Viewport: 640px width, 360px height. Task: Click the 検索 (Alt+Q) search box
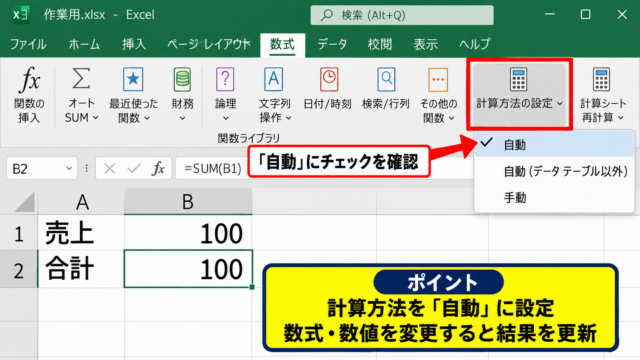pos(402,15)
